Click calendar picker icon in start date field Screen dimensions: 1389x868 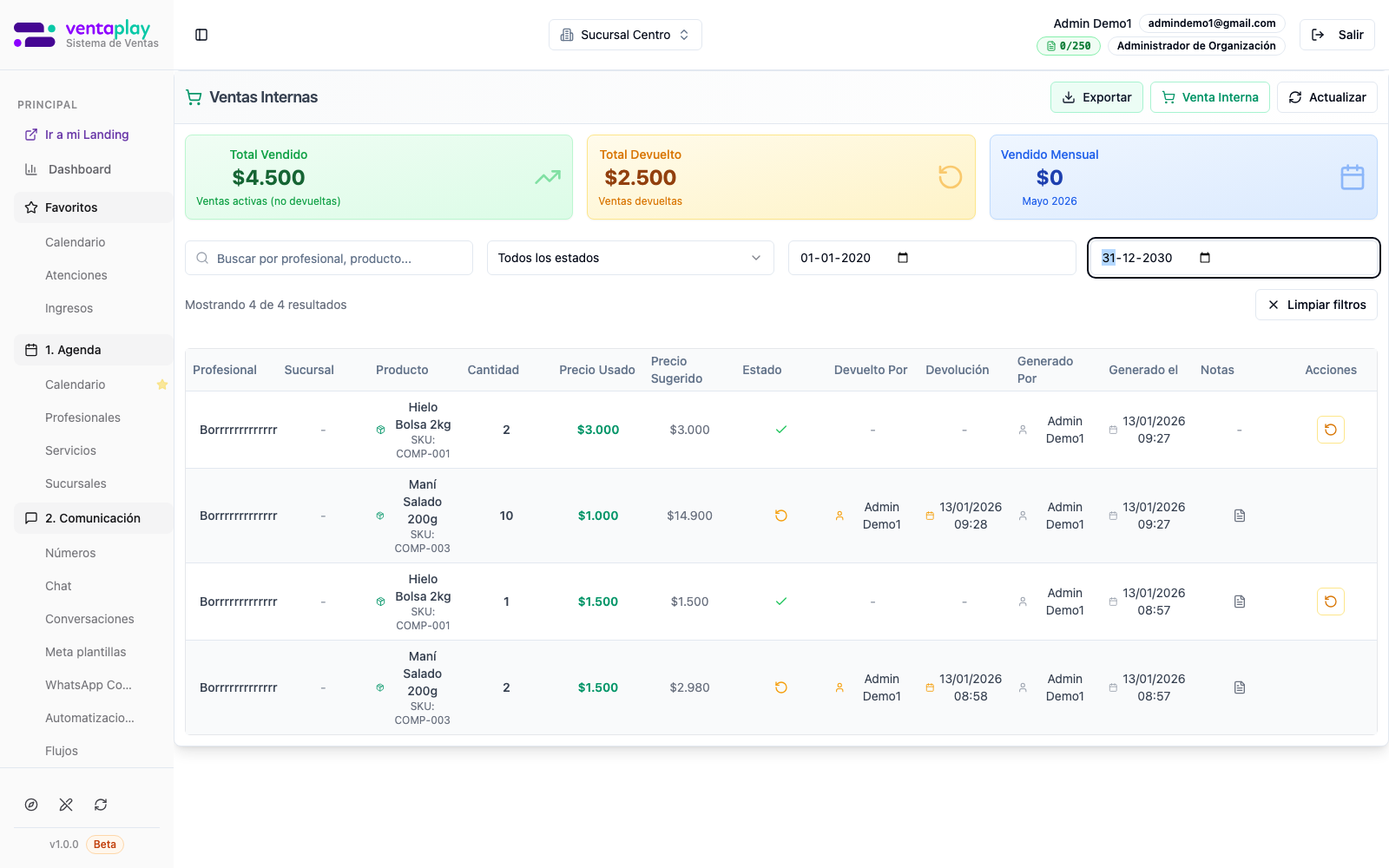coord(903,258)
